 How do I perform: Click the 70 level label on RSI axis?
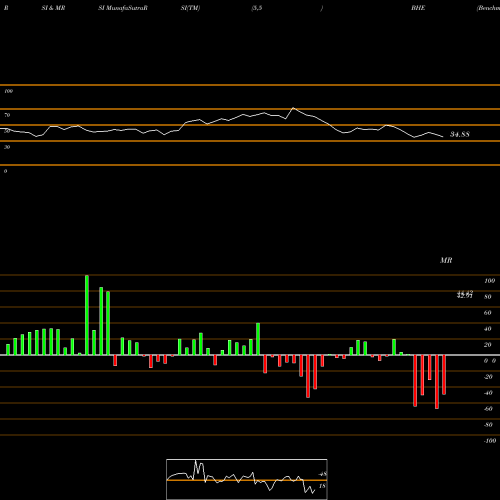tap(7, 115)
